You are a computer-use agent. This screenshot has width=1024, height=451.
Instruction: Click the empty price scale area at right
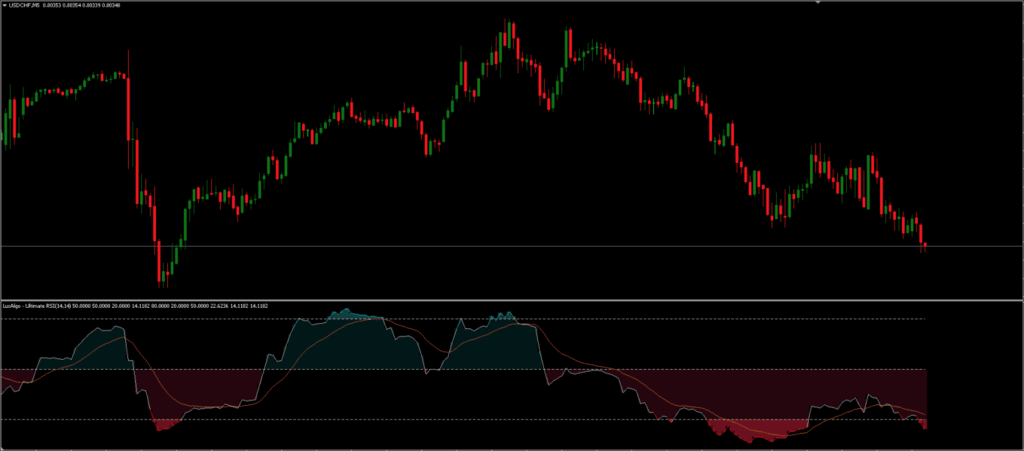coord(975,150)
